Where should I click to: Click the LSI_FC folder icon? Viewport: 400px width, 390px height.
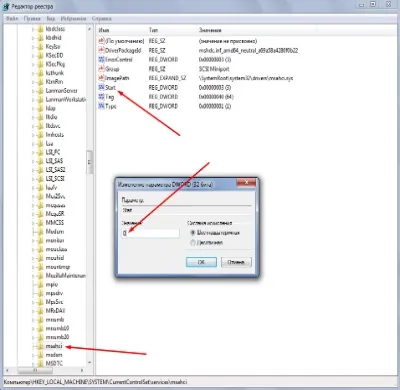(40, 152)
